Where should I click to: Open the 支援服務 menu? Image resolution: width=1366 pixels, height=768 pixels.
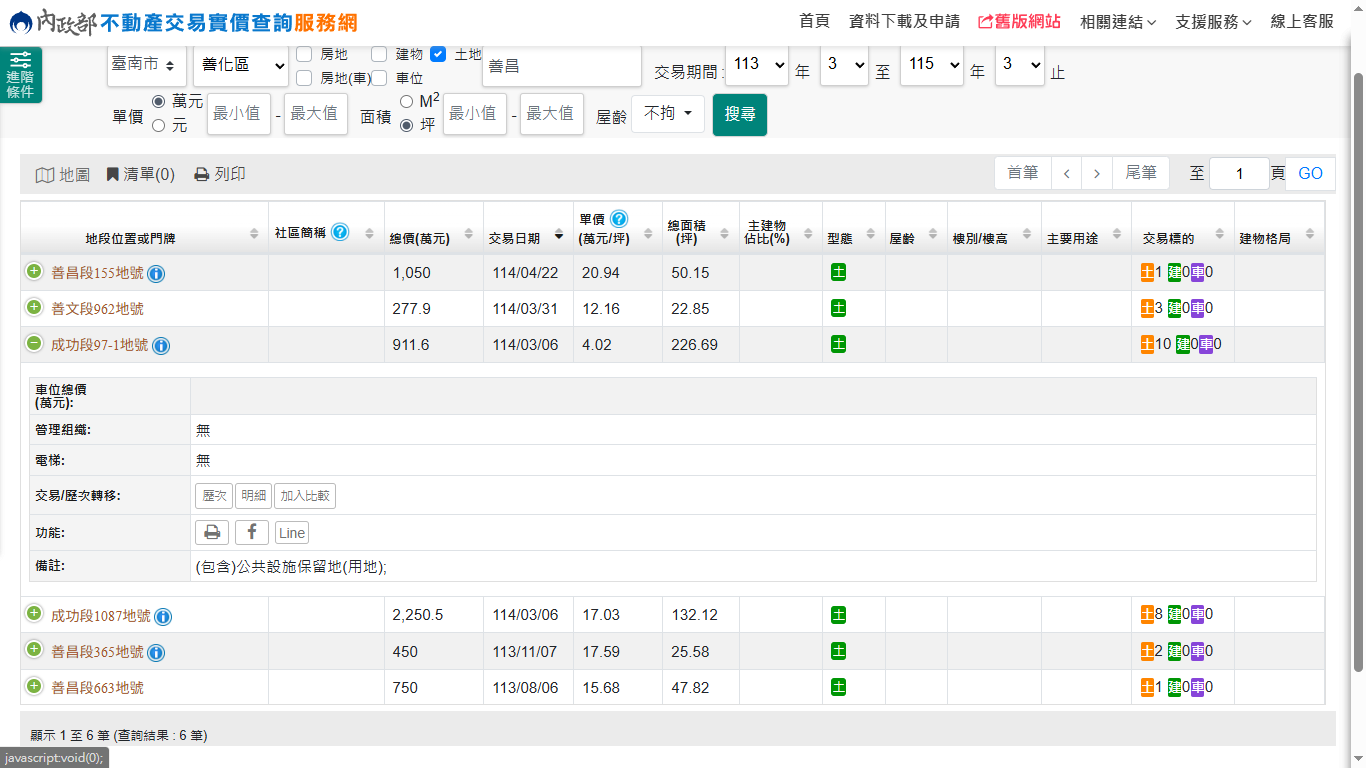[x=1213, y=21]
